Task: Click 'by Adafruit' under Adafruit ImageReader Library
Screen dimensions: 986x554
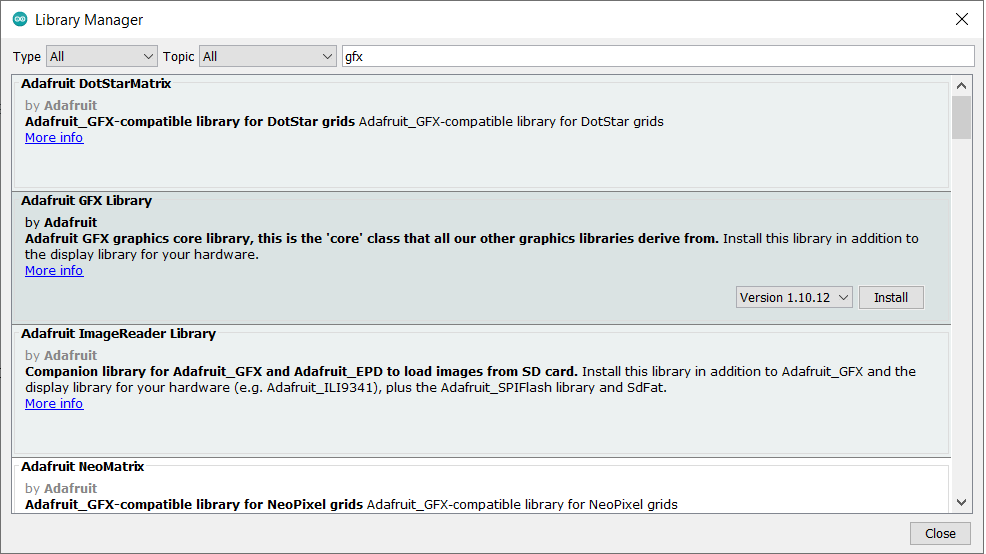Action: [x=61, y=355]
